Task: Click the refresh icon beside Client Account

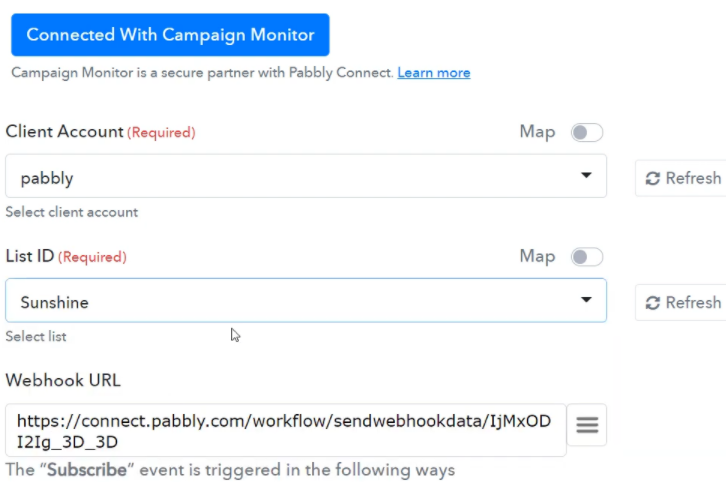Action: (653, 178)
